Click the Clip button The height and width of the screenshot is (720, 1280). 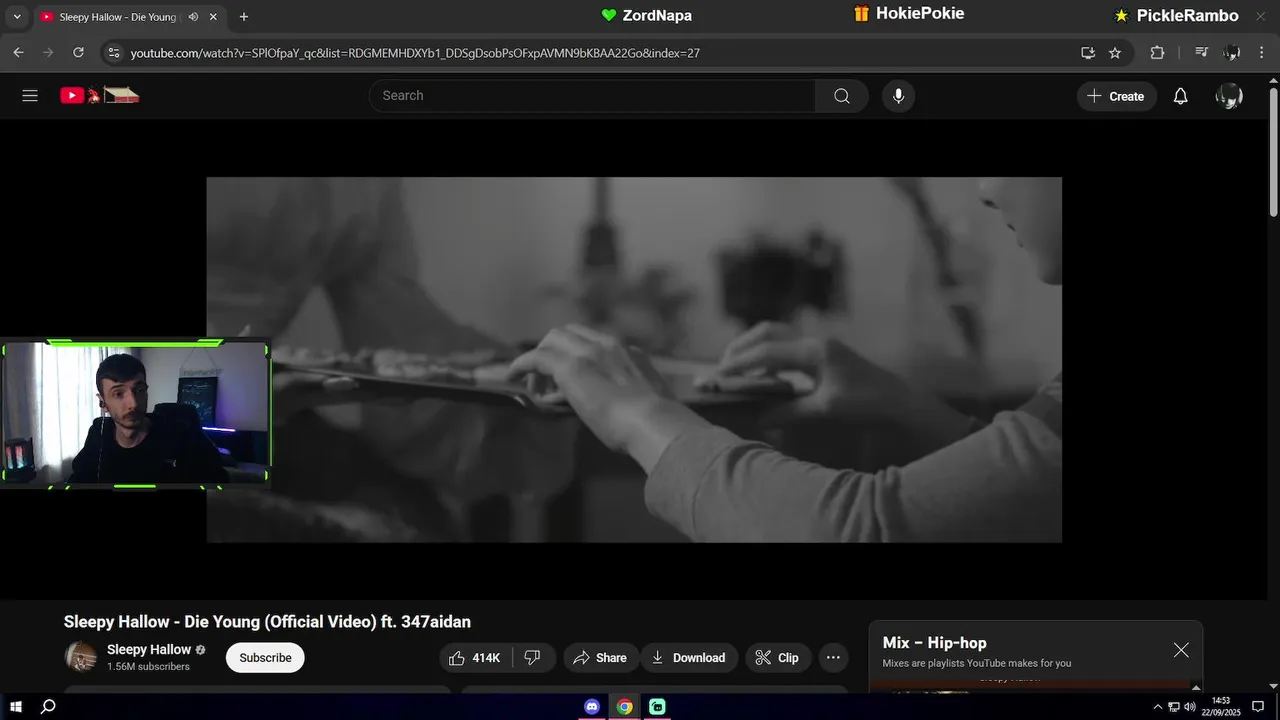click(777, 657)
